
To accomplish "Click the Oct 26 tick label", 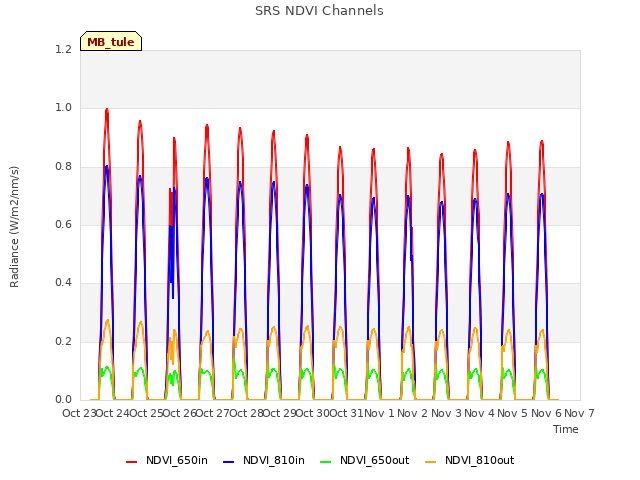I will point(179,413).
